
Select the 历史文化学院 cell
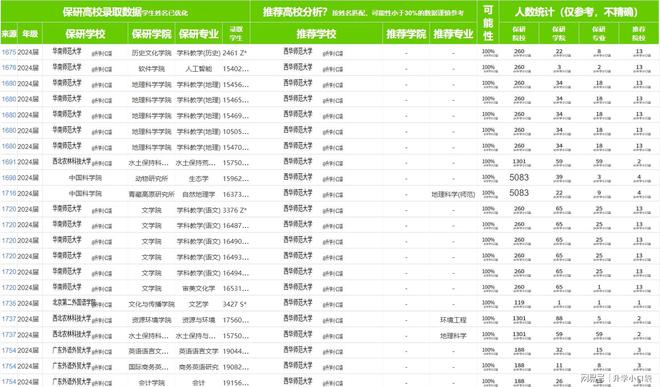click(x=152, y=53)
